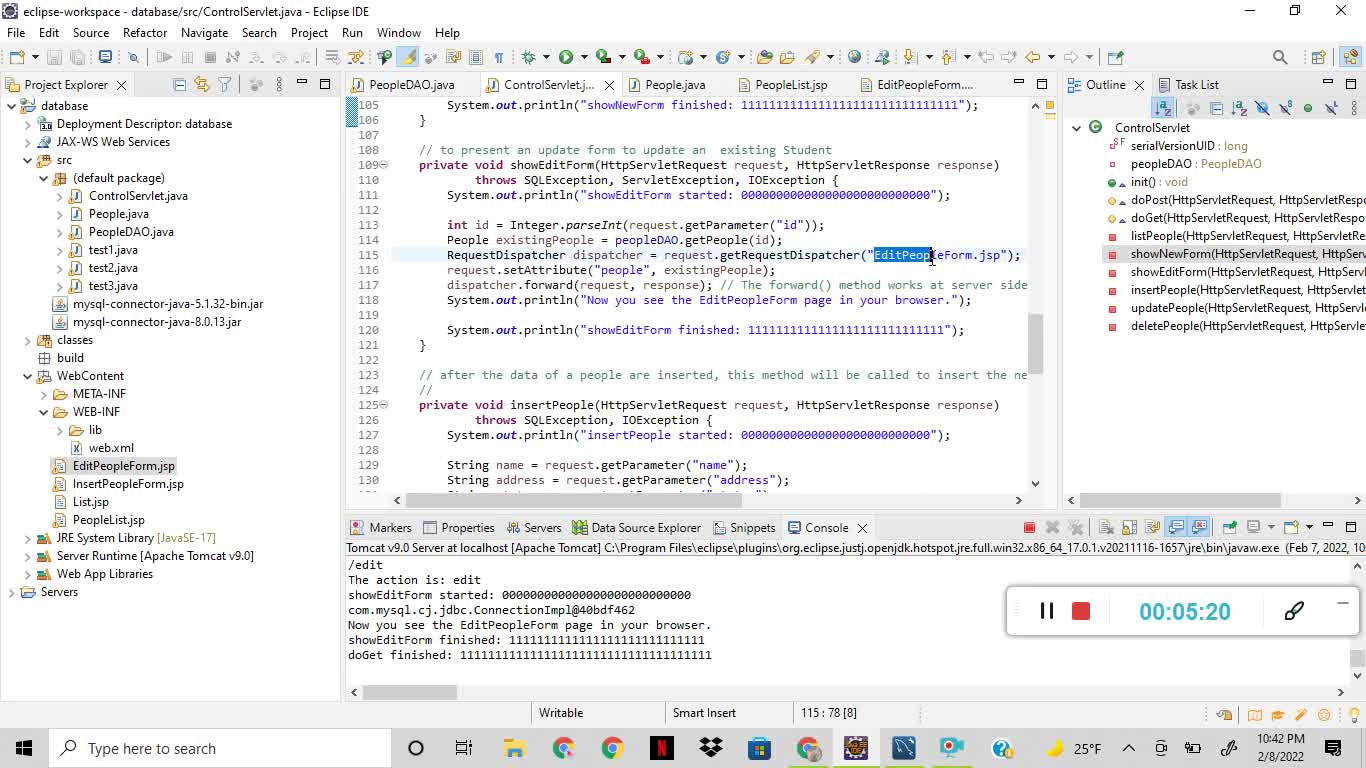Open the Dropbox taskbar icon
The image size is (1366, 768).
pos(711,748)
